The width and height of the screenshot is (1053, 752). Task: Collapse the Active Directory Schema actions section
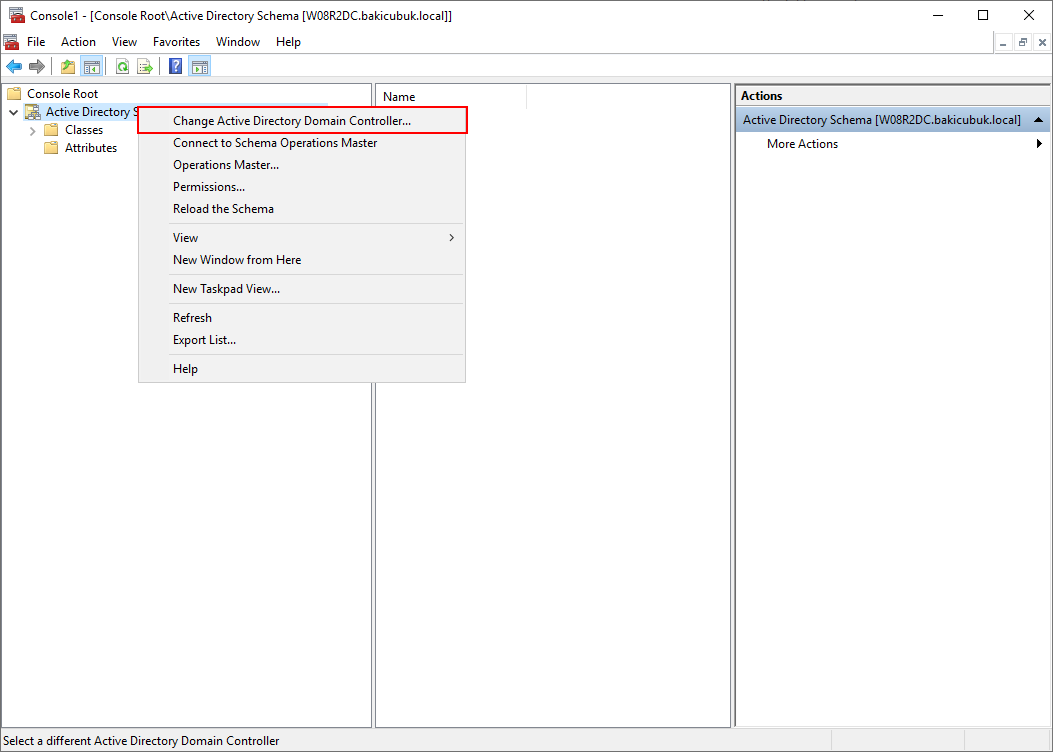(1039, 120)
